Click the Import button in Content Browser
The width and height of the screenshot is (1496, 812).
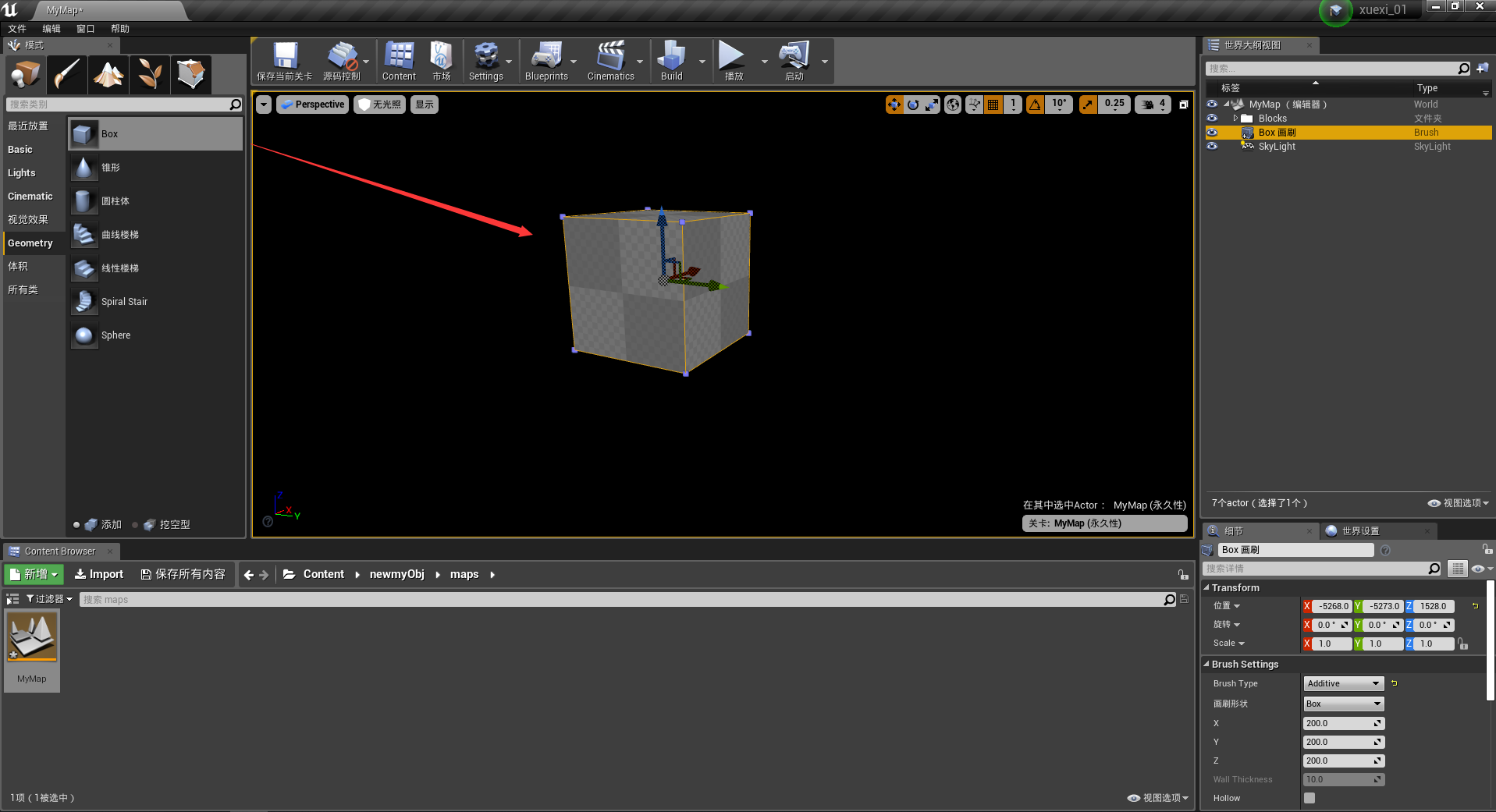click(99, 574)
